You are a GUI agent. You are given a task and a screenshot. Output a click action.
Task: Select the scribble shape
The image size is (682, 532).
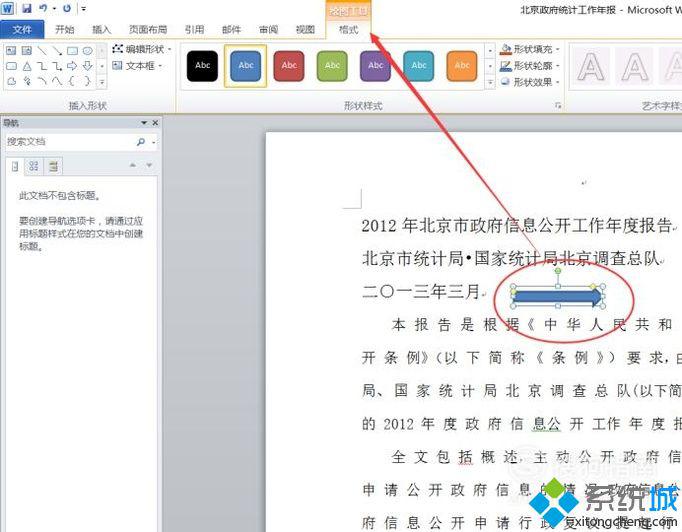point(27,81)
